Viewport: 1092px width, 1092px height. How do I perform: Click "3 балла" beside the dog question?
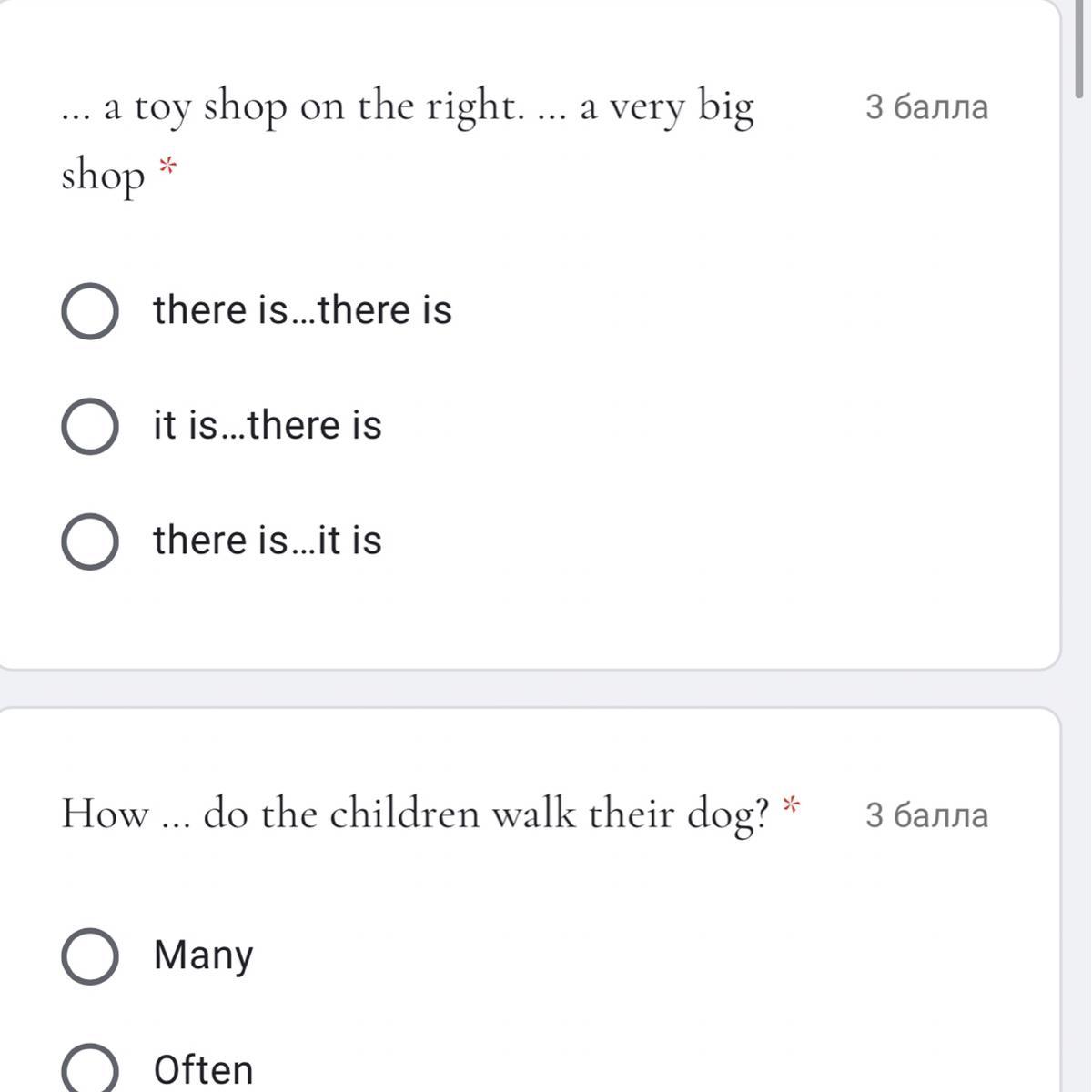click(926, 815)
